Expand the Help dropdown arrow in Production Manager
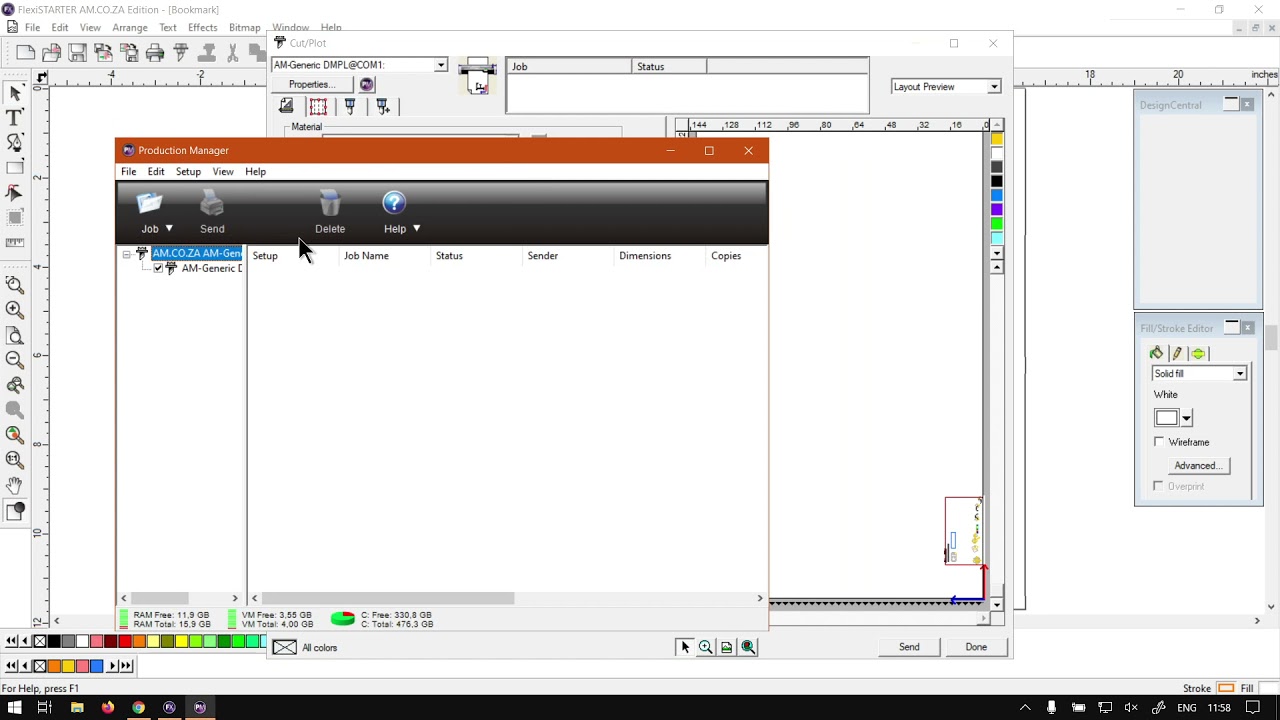Screen dimensions: 1280x720 tap(416, 229)
